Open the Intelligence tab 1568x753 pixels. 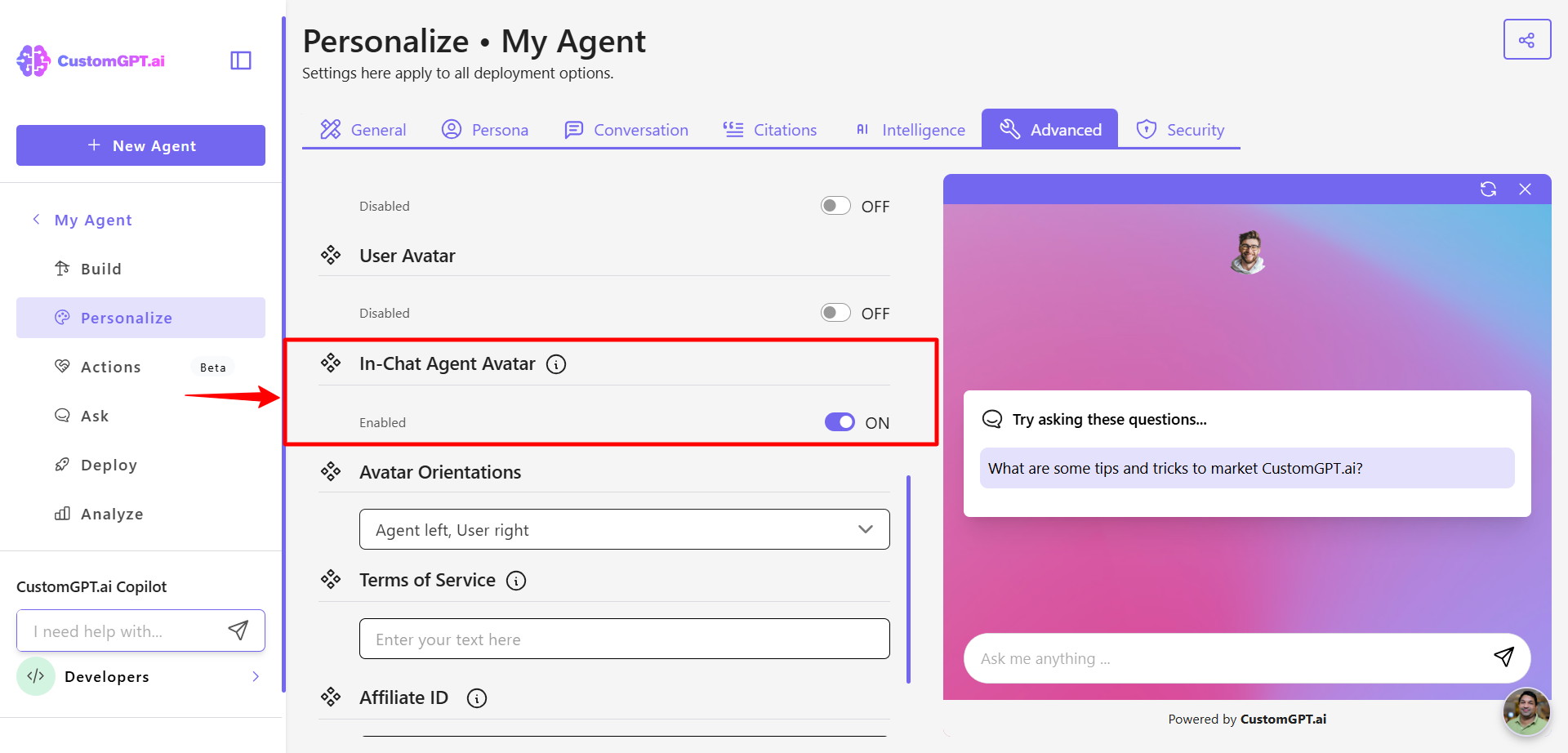[910, 129]
